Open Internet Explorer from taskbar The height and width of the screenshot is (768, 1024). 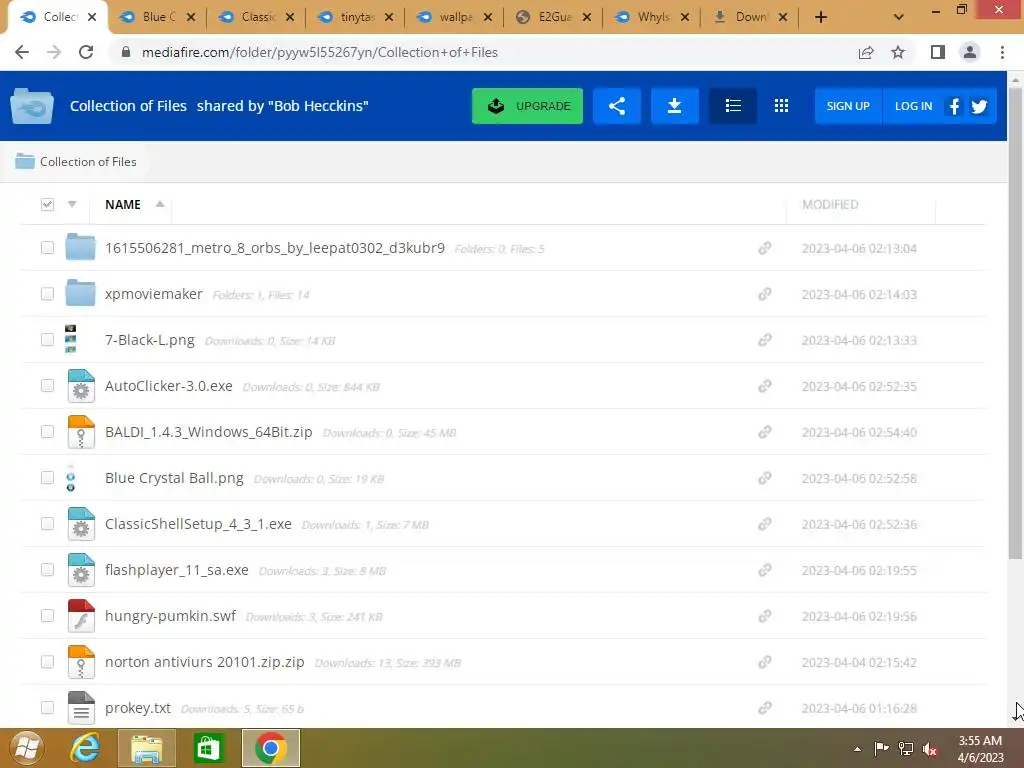click(86, 748)
